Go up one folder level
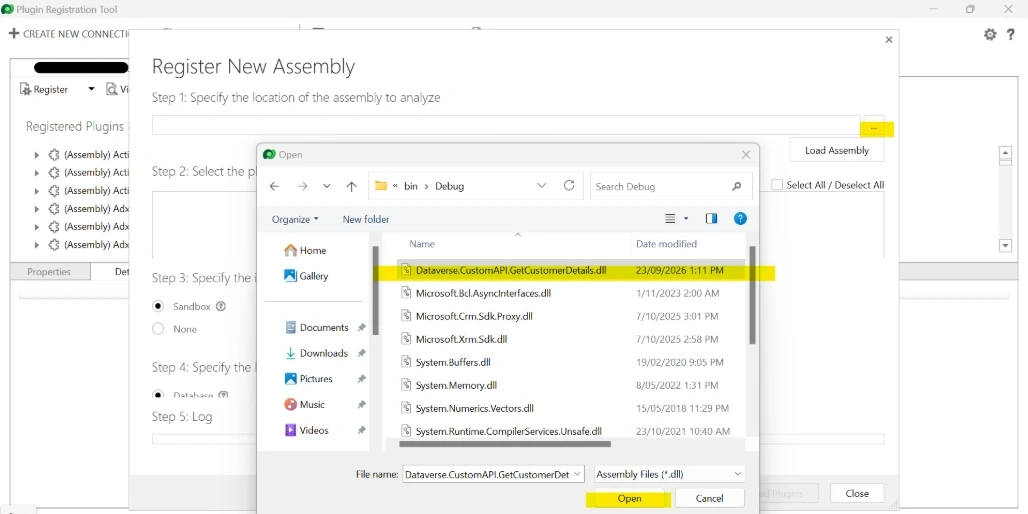 click(x=351, y=186)
